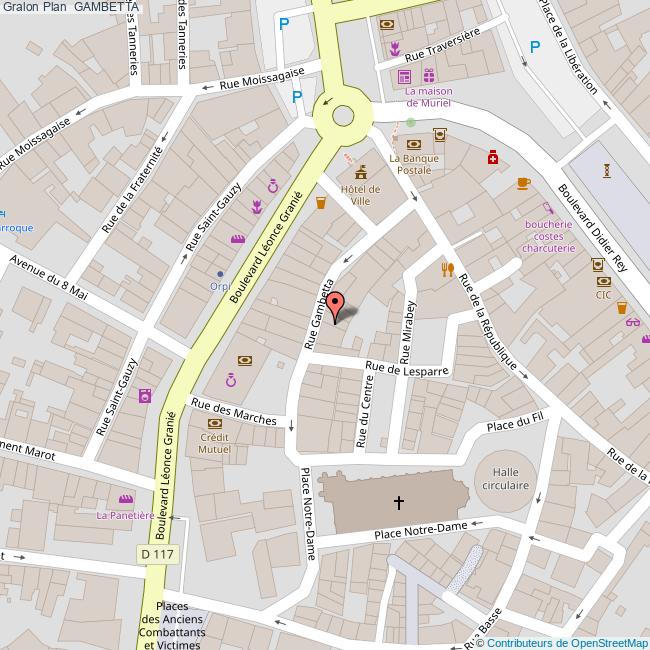Click the blue Orpi dot marker
Screen dimensions: 650x650
pyautogui.click(x=220, y=273)
